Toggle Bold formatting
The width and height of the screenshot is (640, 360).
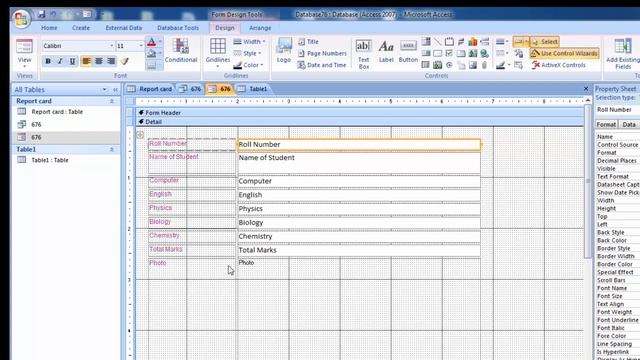[x=48, y=61]
